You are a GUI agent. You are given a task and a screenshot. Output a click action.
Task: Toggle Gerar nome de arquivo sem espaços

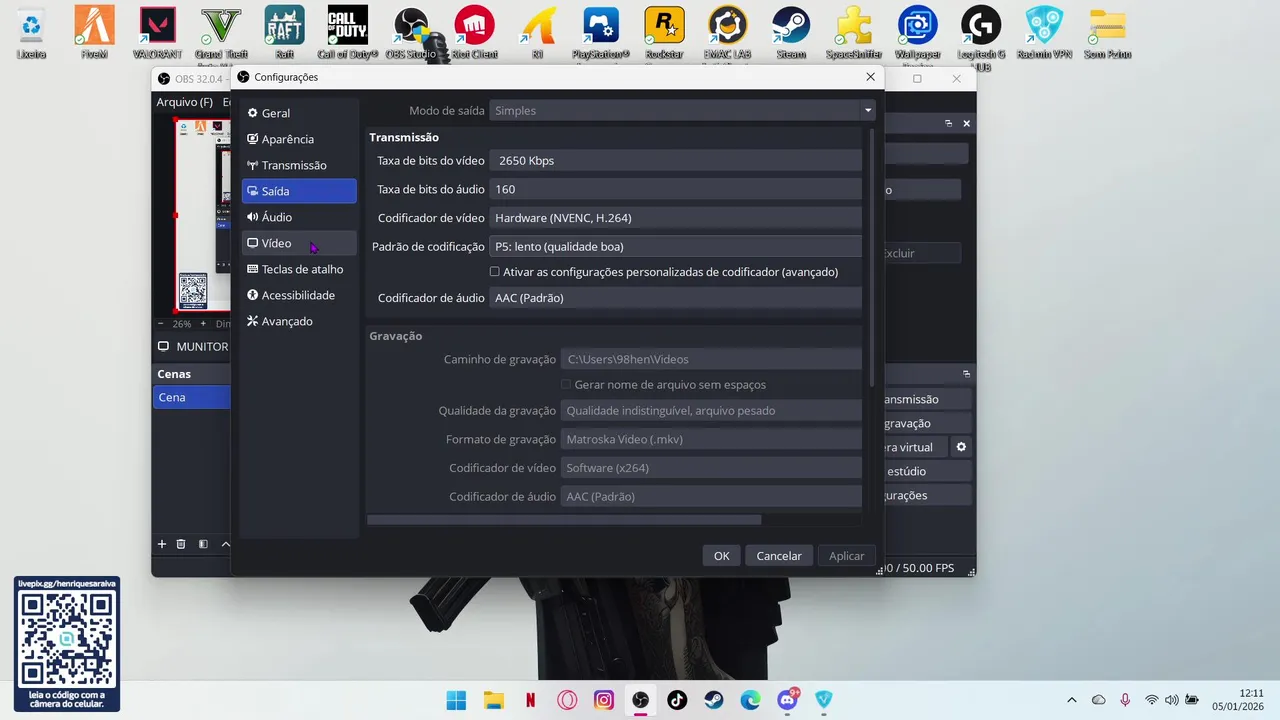pyautogui.click(x=566, y=384)
